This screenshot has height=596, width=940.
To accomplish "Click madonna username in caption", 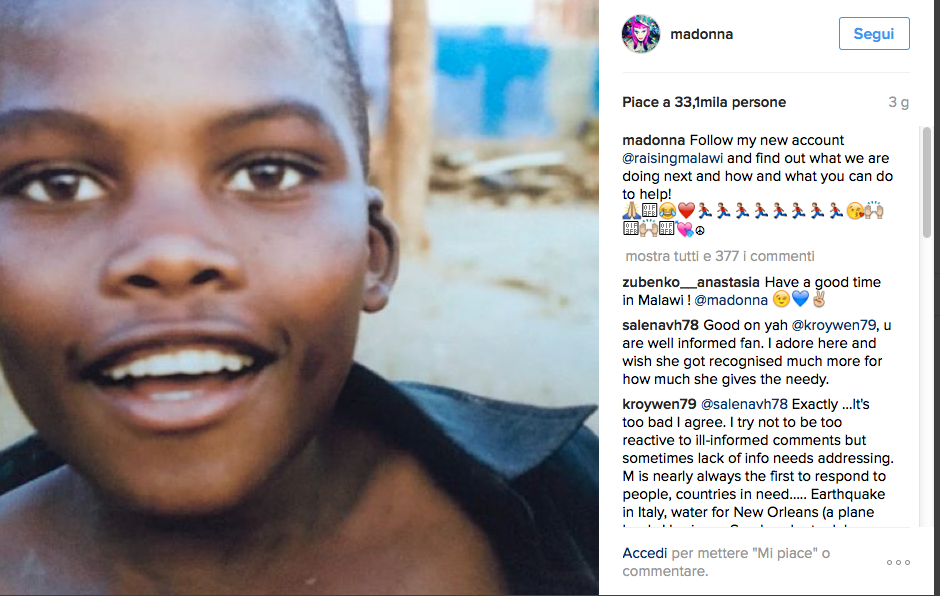I will [x=653, y=140].
